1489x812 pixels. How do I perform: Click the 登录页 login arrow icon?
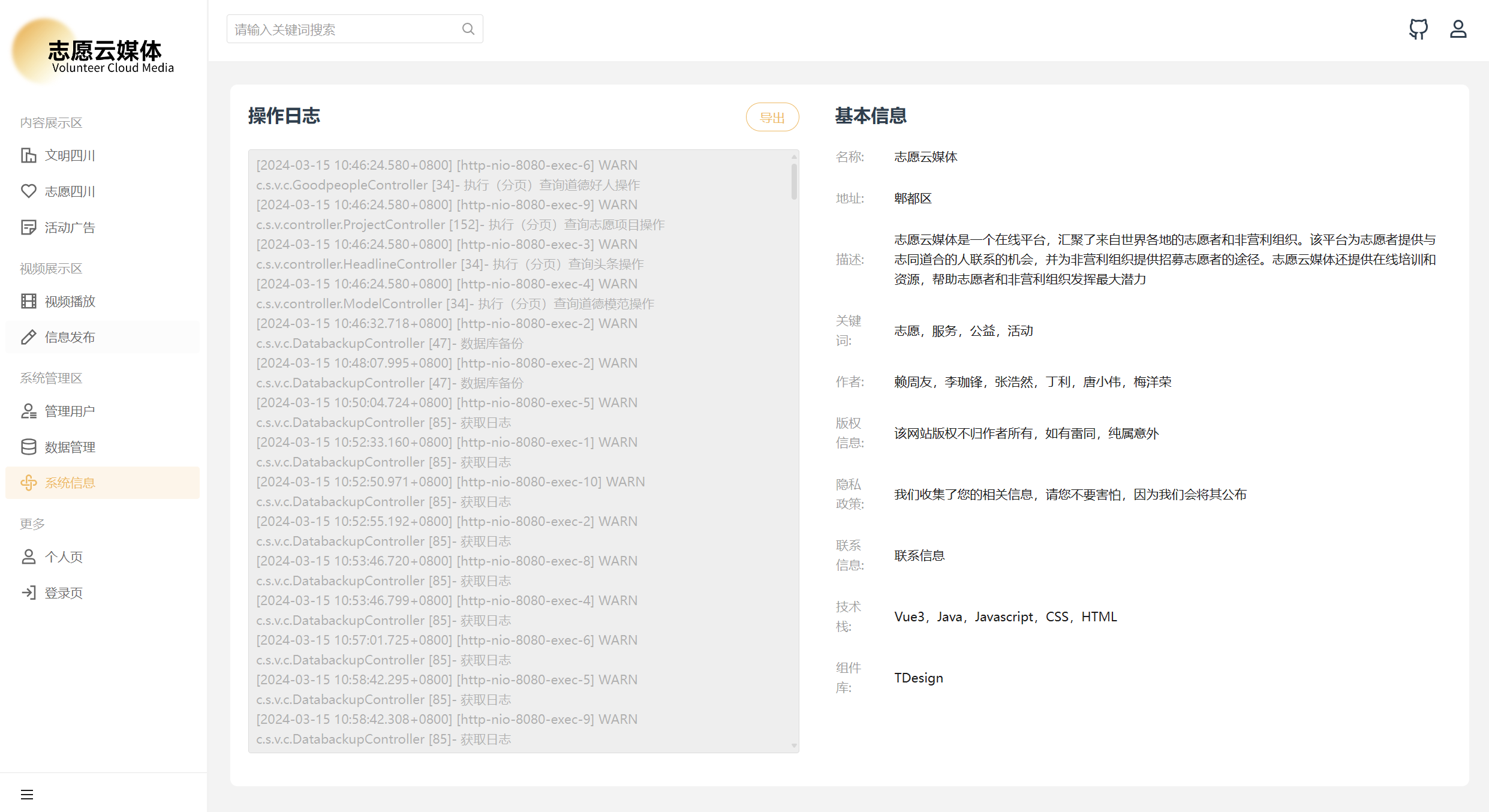pyautogui.click(x=28, y=593)
